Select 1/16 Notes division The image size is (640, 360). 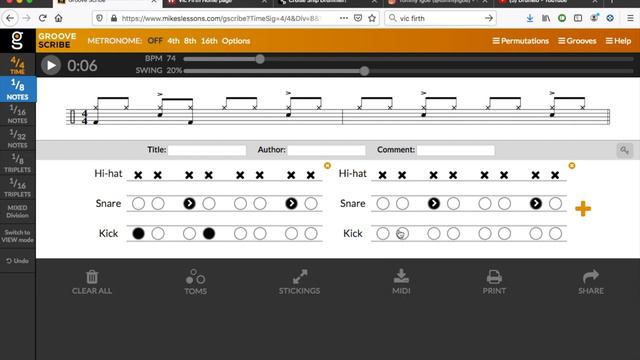[x=18, y=114]
